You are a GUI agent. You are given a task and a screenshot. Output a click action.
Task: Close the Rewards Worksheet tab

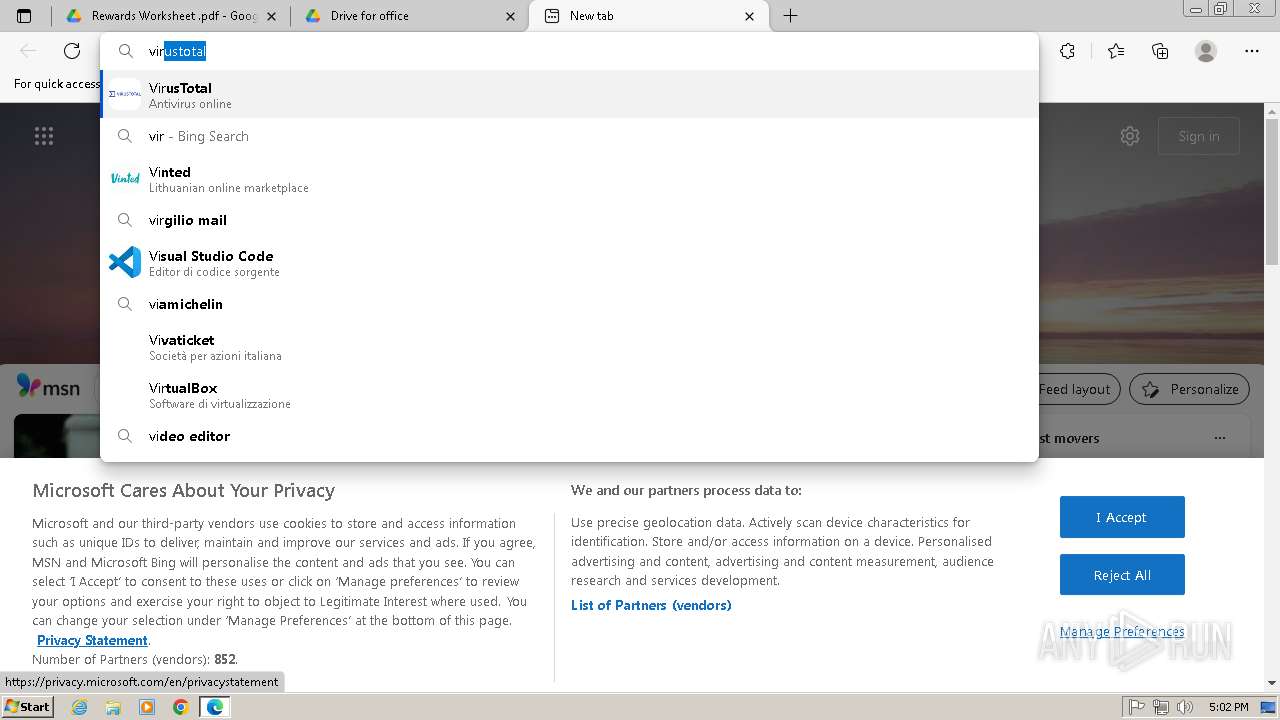pos(273,16)
